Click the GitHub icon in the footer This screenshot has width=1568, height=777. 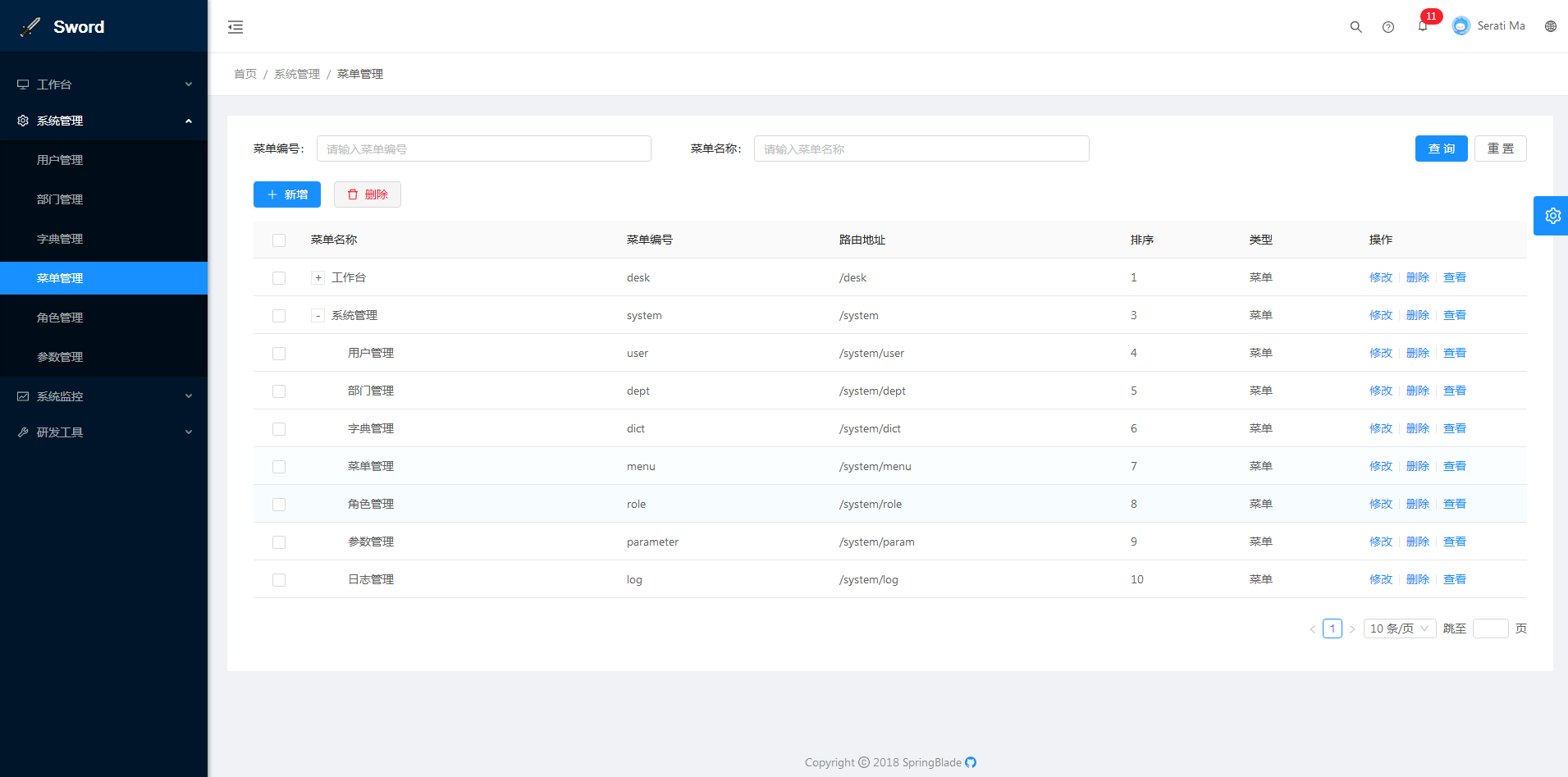point(971,762)
